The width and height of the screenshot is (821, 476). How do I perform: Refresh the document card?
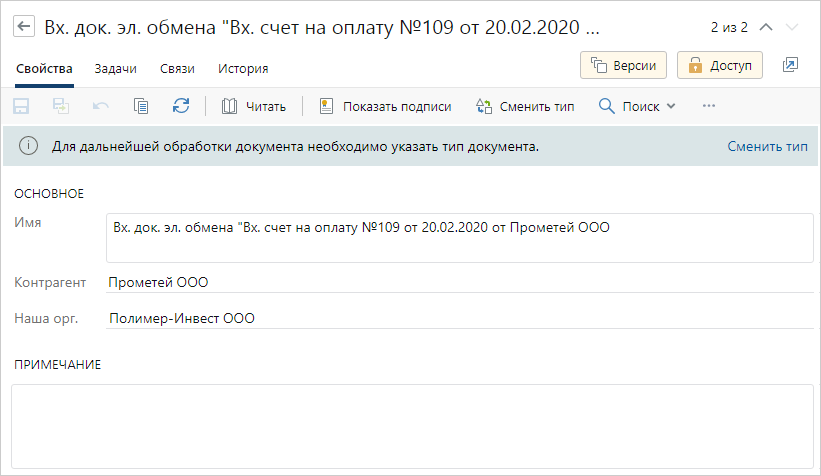click(x=181, y=106)
